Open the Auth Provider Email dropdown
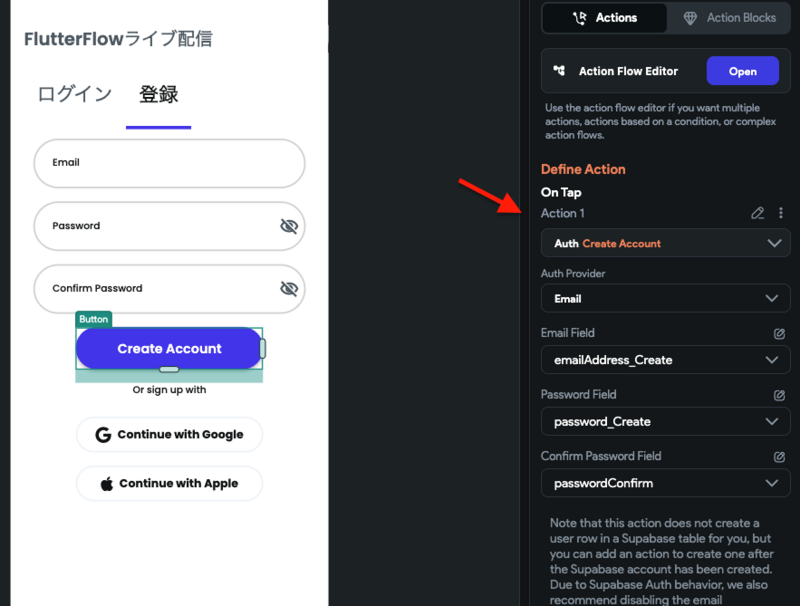Viewport: 800px width, 606px height. coord(665,298)
